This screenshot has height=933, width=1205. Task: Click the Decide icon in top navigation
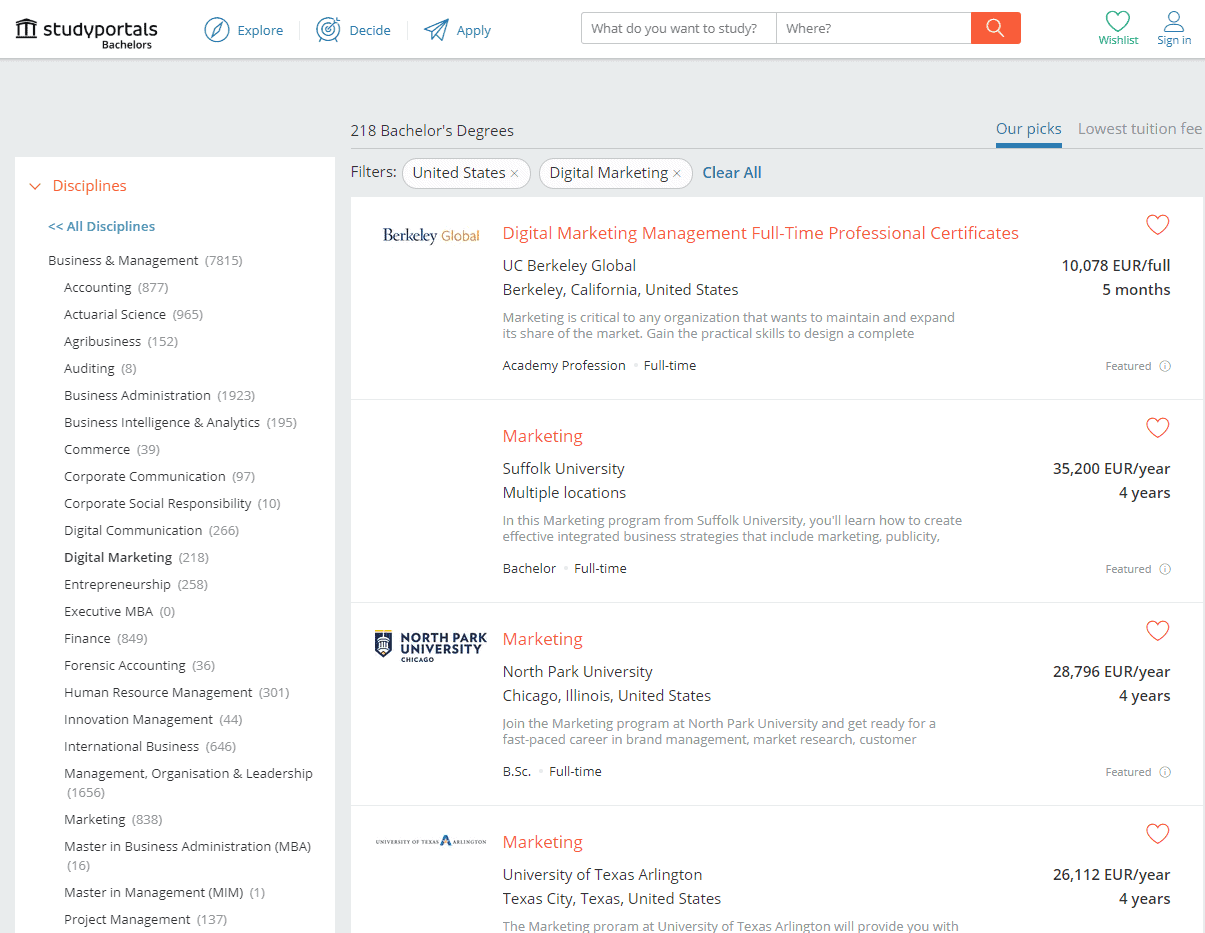click(328, 30)
